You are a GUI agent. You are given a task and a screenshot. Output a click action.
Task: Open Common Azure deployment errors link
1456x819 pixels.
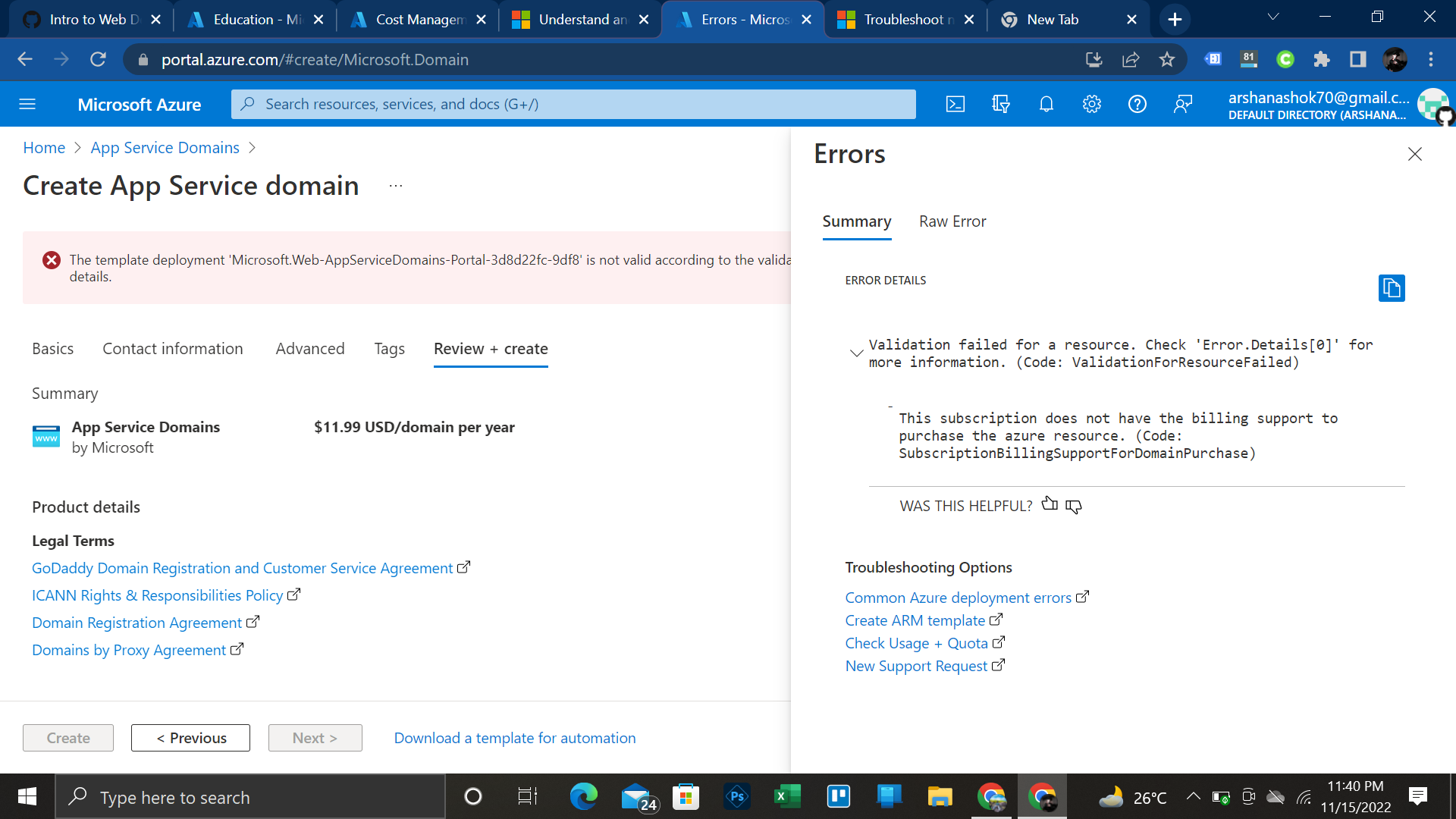958,597
